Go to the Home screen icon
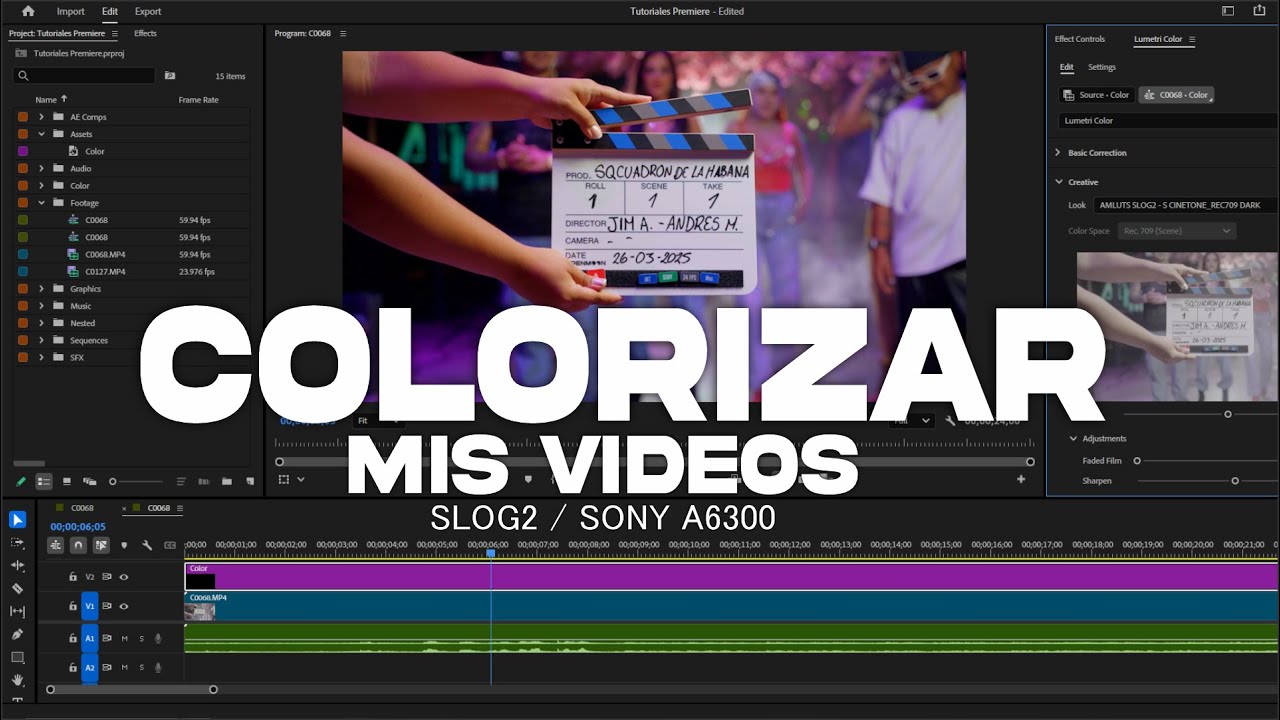 27,11
